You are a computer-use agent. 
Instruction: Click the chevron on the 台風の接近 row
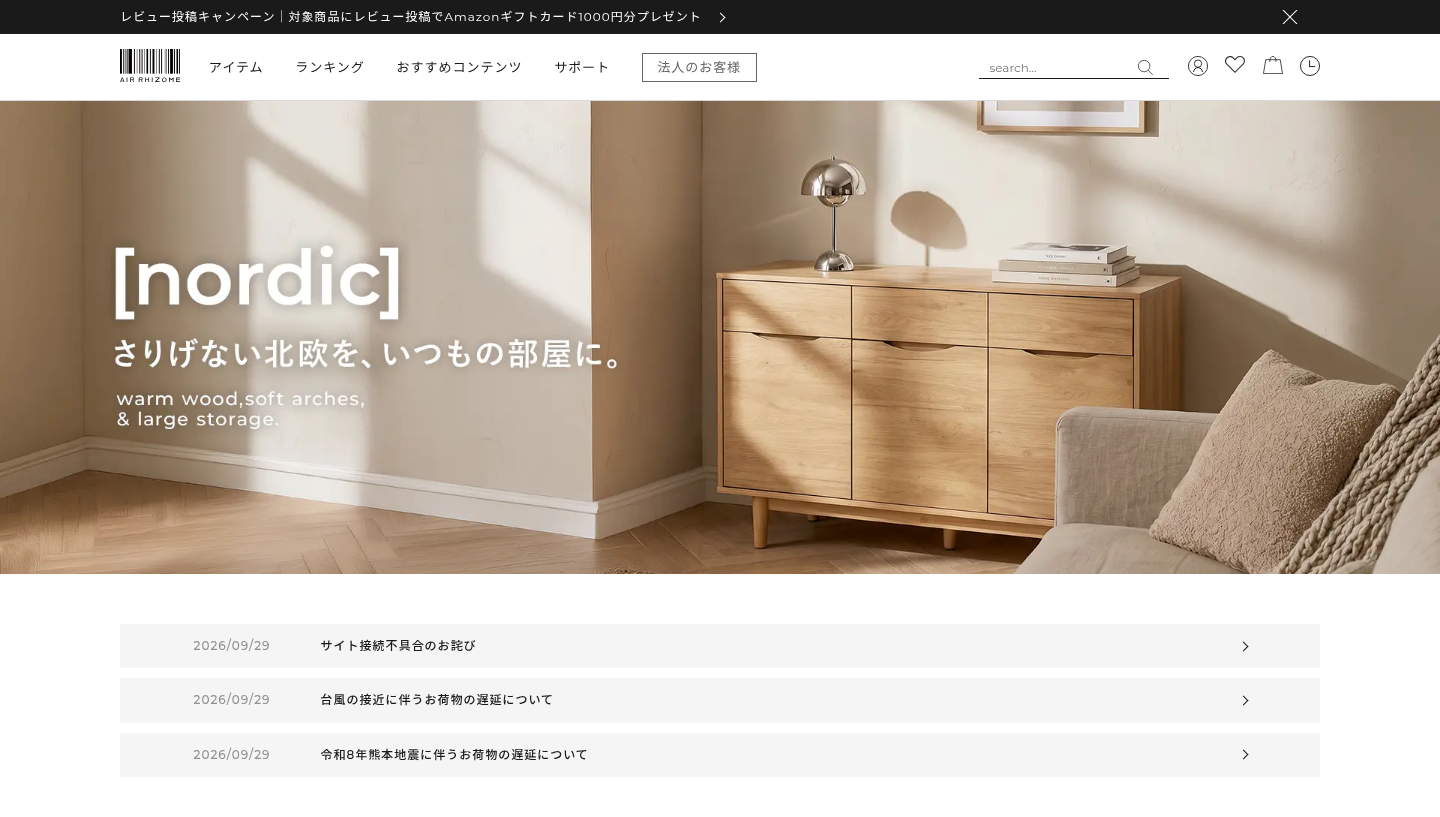(x=1245, y=700)
